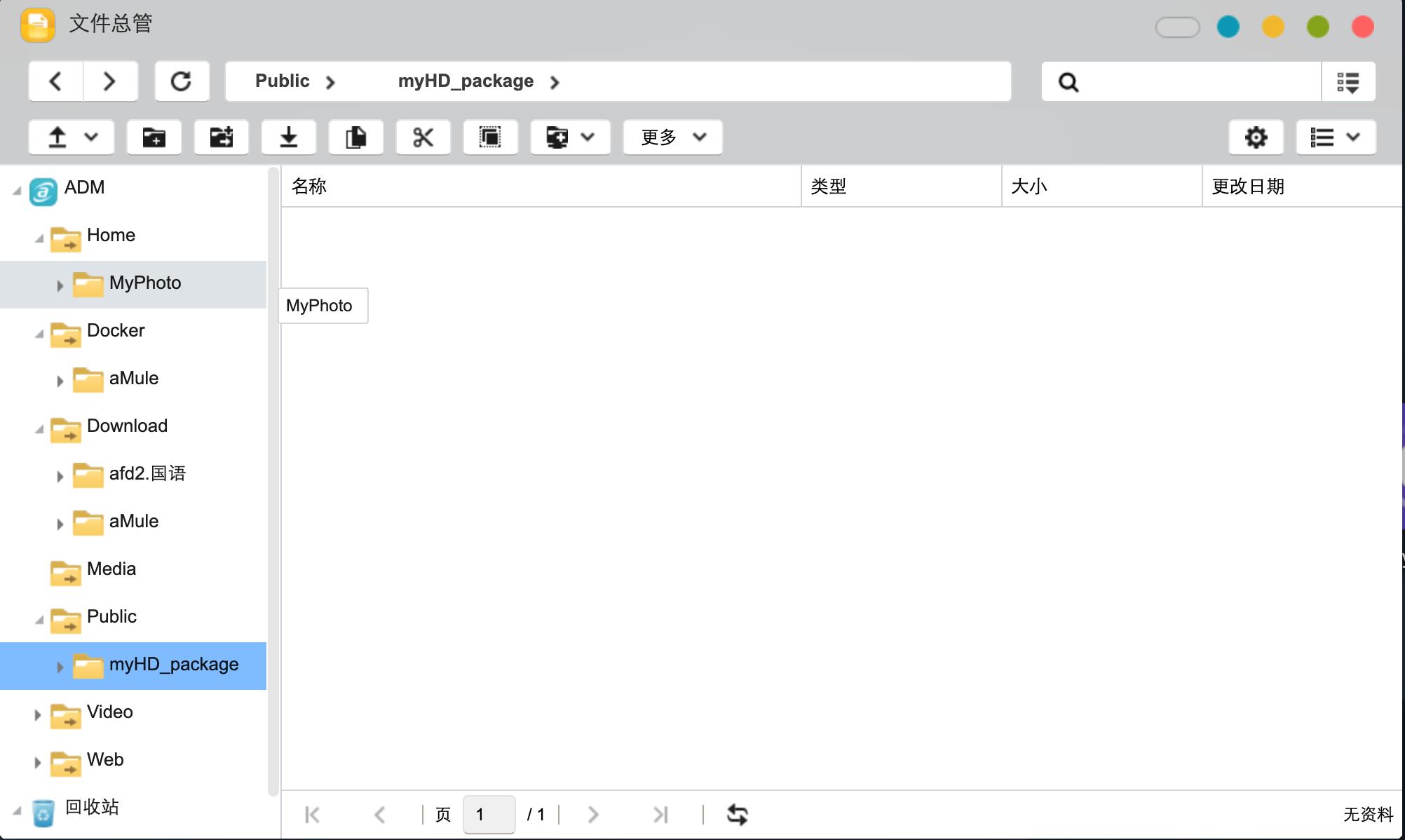Screen dimensions: 1405x840
Task: Click the download toolbar icon
Action: pyautogui.click(x=288, y=137)
